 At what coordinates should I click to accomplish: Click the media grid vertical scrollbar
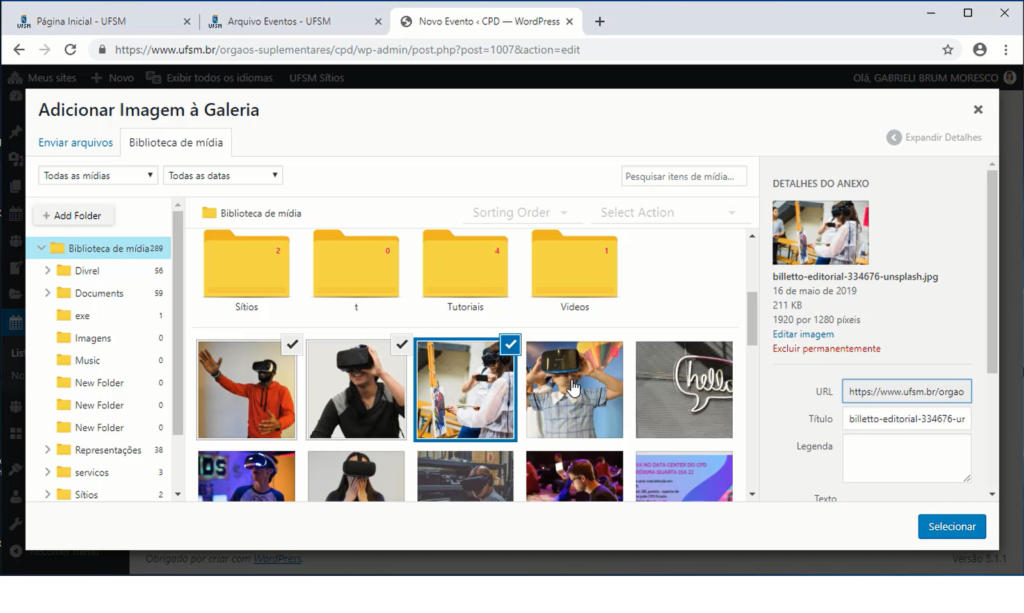coord(752,319)
